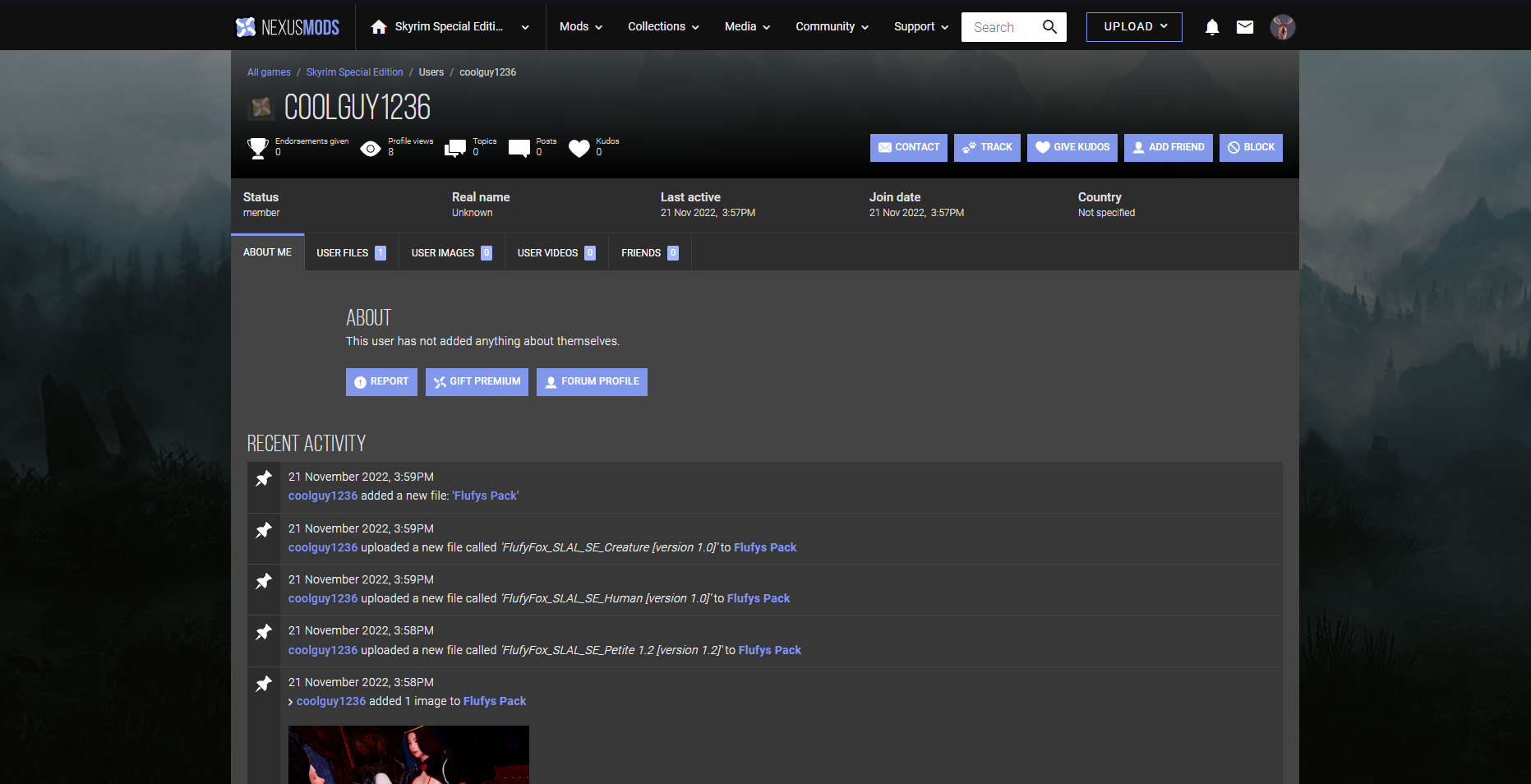This screenshot has height=784, width=1531.
Task: Open Flufys Pack link in Petite 1.2 upload entry
Action: tap(770, 650)
